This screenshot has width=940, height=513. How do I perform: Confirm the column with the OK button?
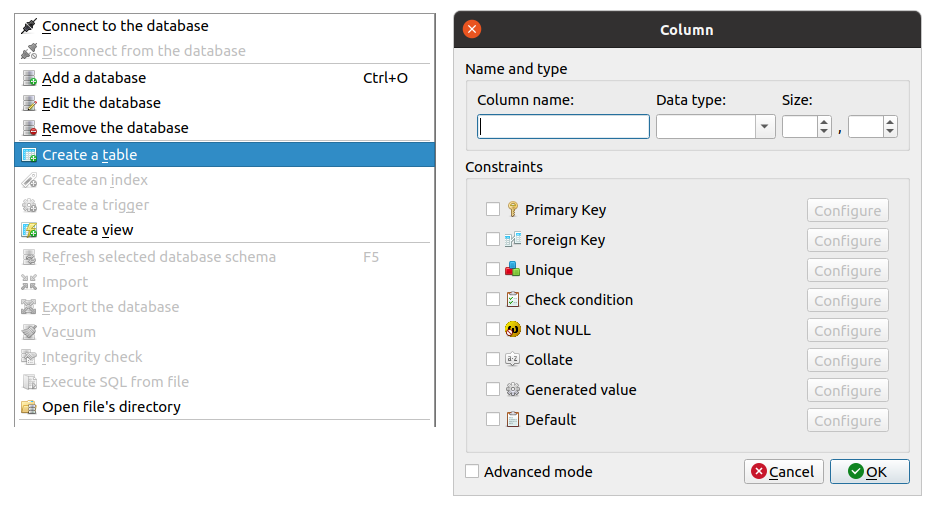click(870, 472)
